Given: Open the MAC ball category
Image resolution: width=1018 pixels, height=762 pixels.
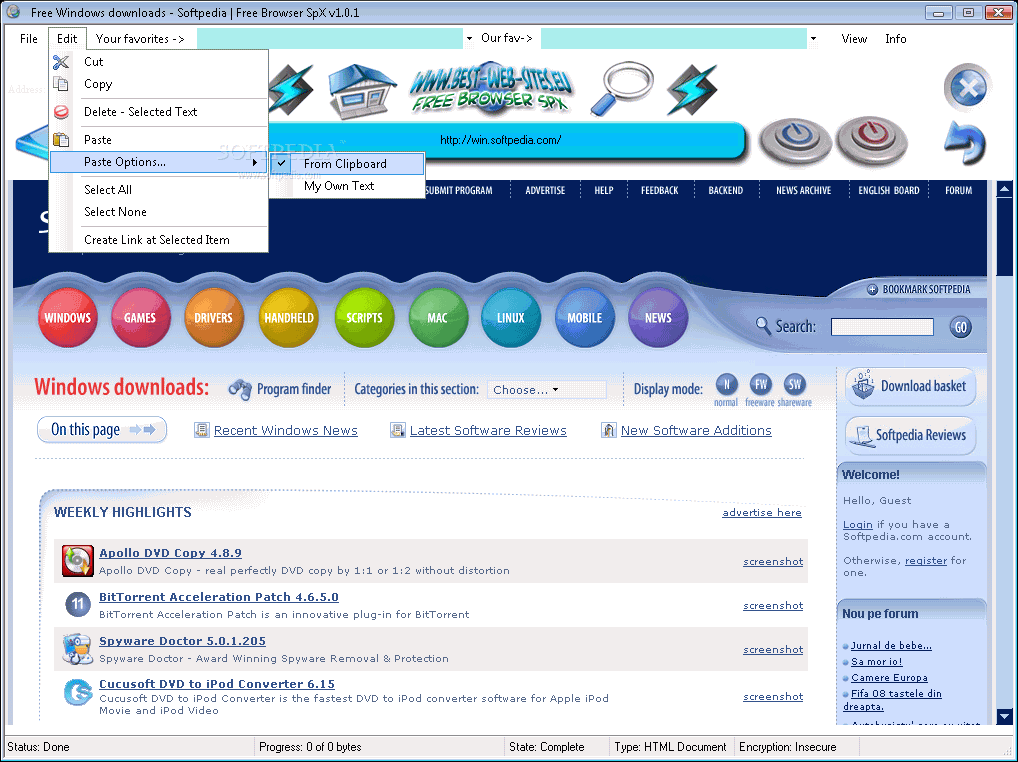Looking at the screenshot, I should click(438, 317).
